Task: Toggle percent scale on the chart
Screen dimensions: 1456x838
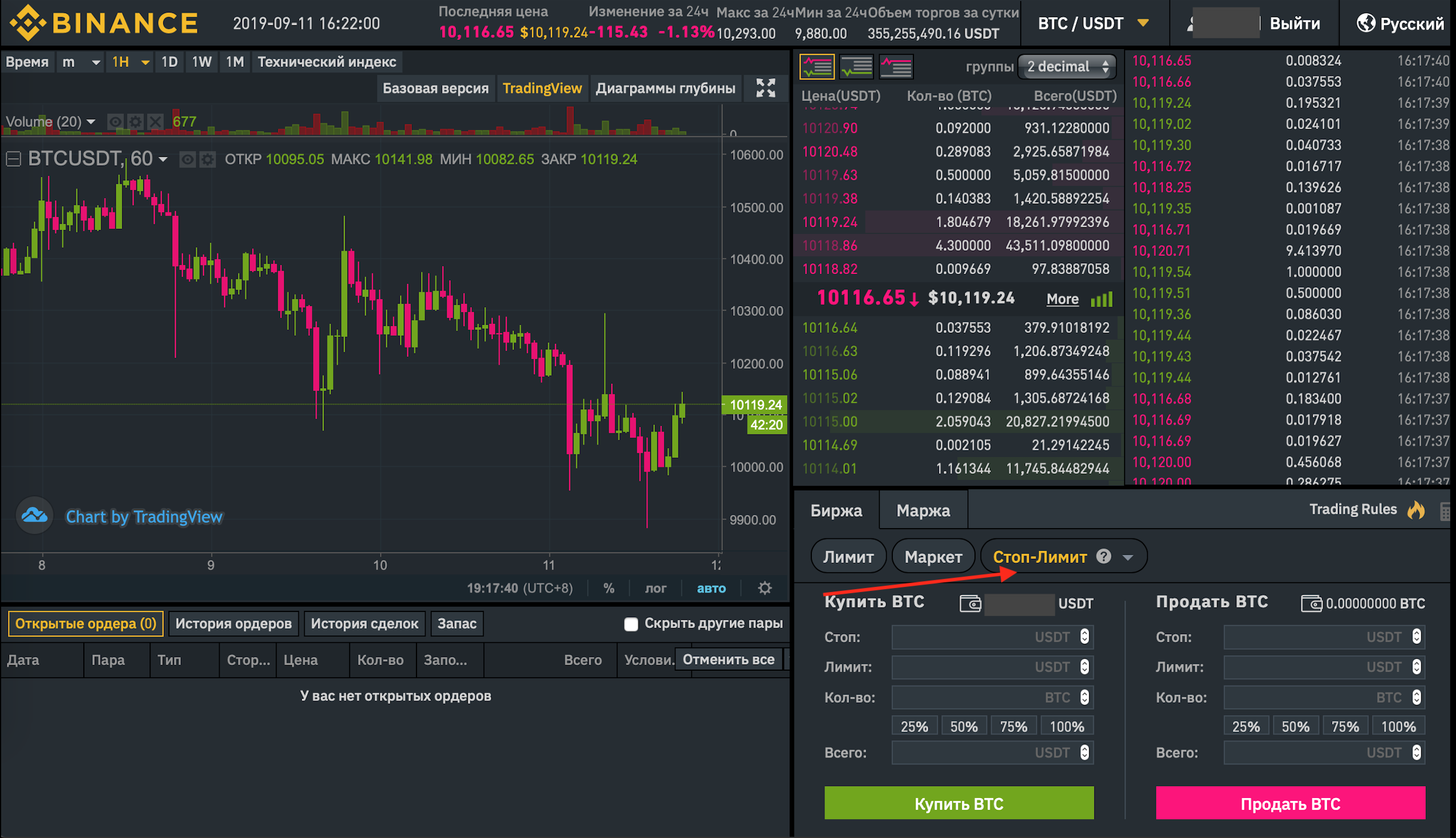Action: [x=608, y=587]
